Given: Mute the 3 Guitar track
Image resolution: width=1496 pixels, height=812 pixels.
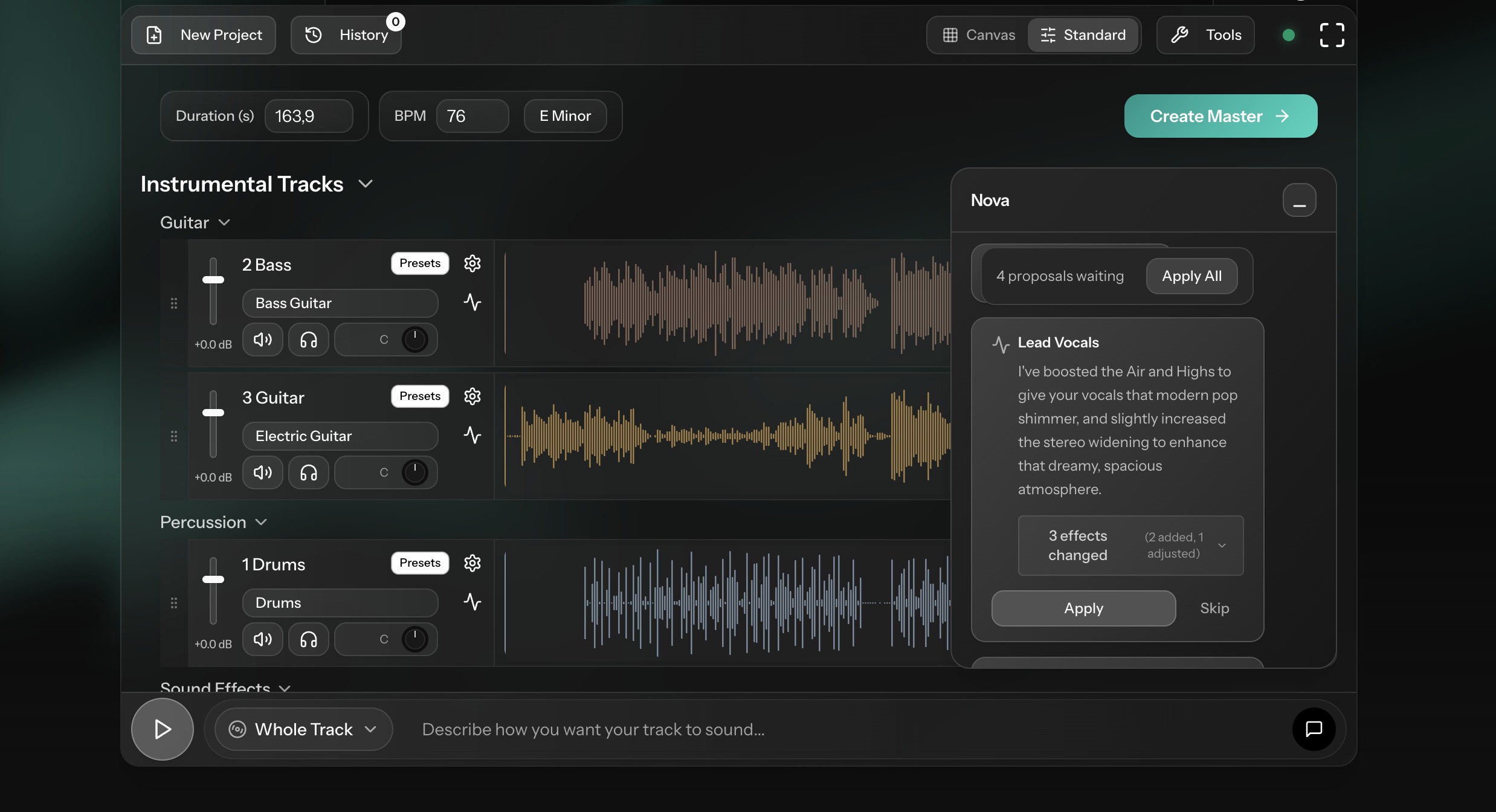Looking at the screenshot, I should click(263, 472).
